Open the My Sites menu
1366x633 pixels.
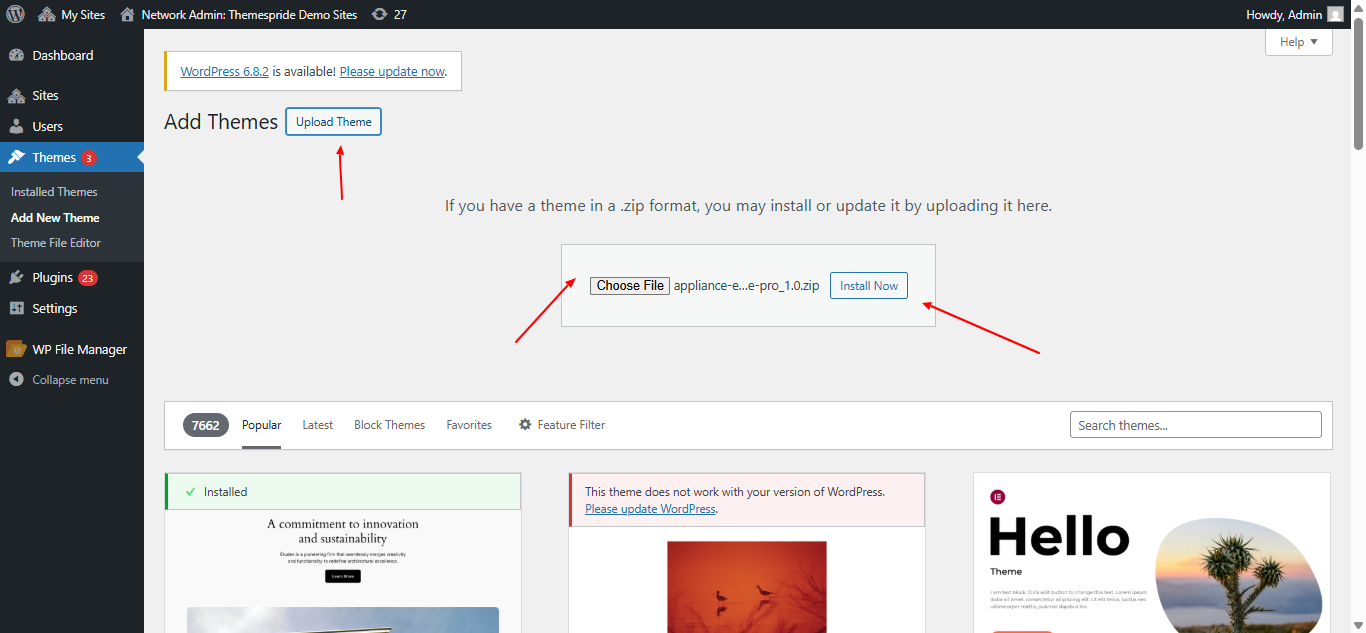(71, 14)
